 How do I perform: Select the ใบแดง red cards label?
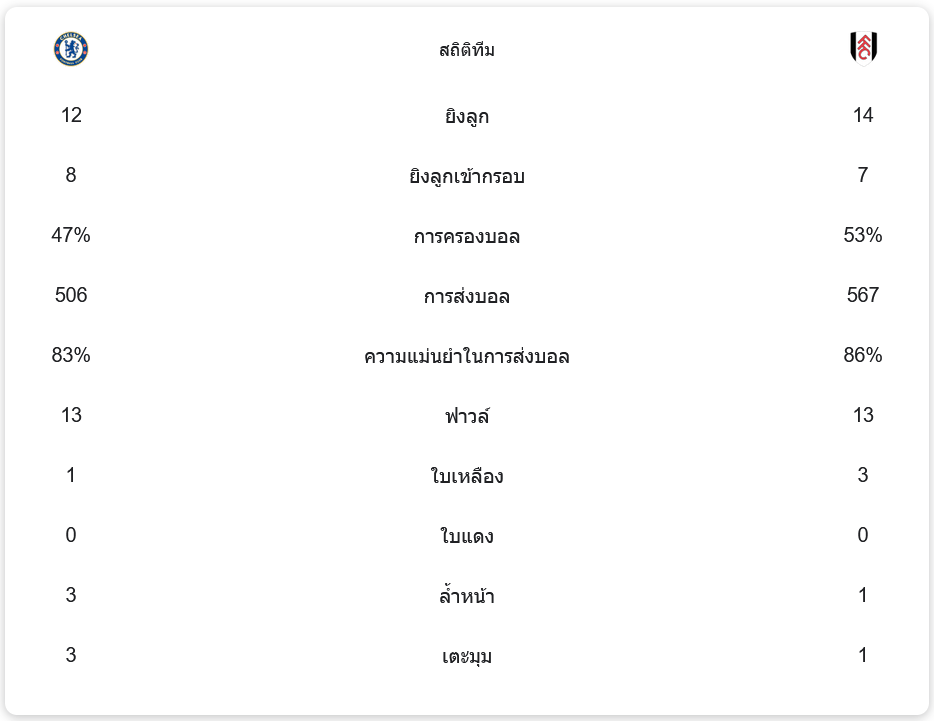(467, 537)
